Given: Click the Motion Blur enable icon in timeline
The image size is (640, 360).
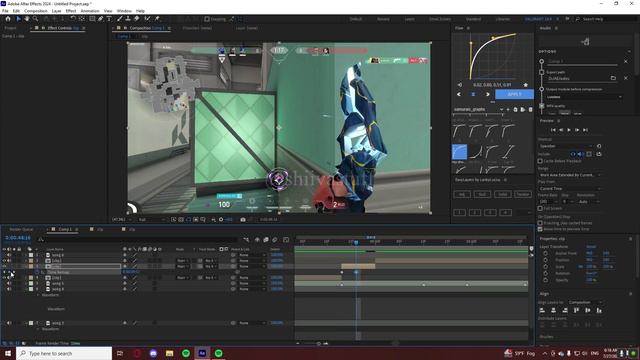Looking at the screenshot, I should pyautogui.click(x=275, y=240).
